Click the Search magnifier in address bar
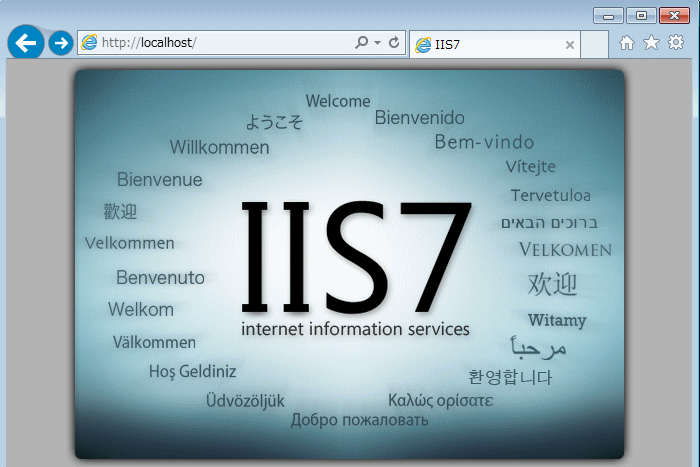The height and width of the screenshot is (467, 700). tap(361, 42)
